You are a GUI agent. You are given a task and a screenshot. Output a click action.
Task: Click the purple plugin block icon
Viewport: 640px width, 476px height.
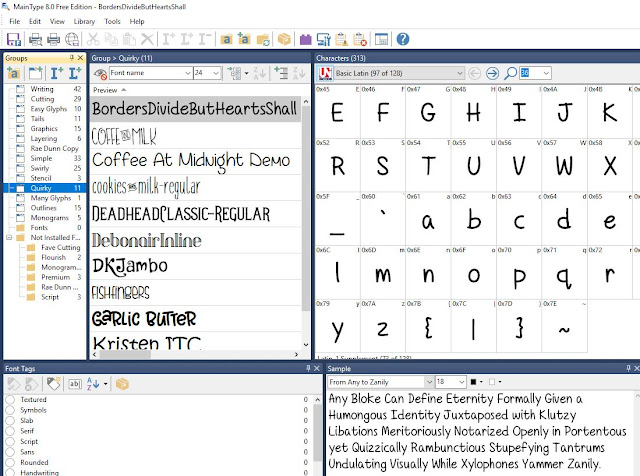click(x=305, y=40)
